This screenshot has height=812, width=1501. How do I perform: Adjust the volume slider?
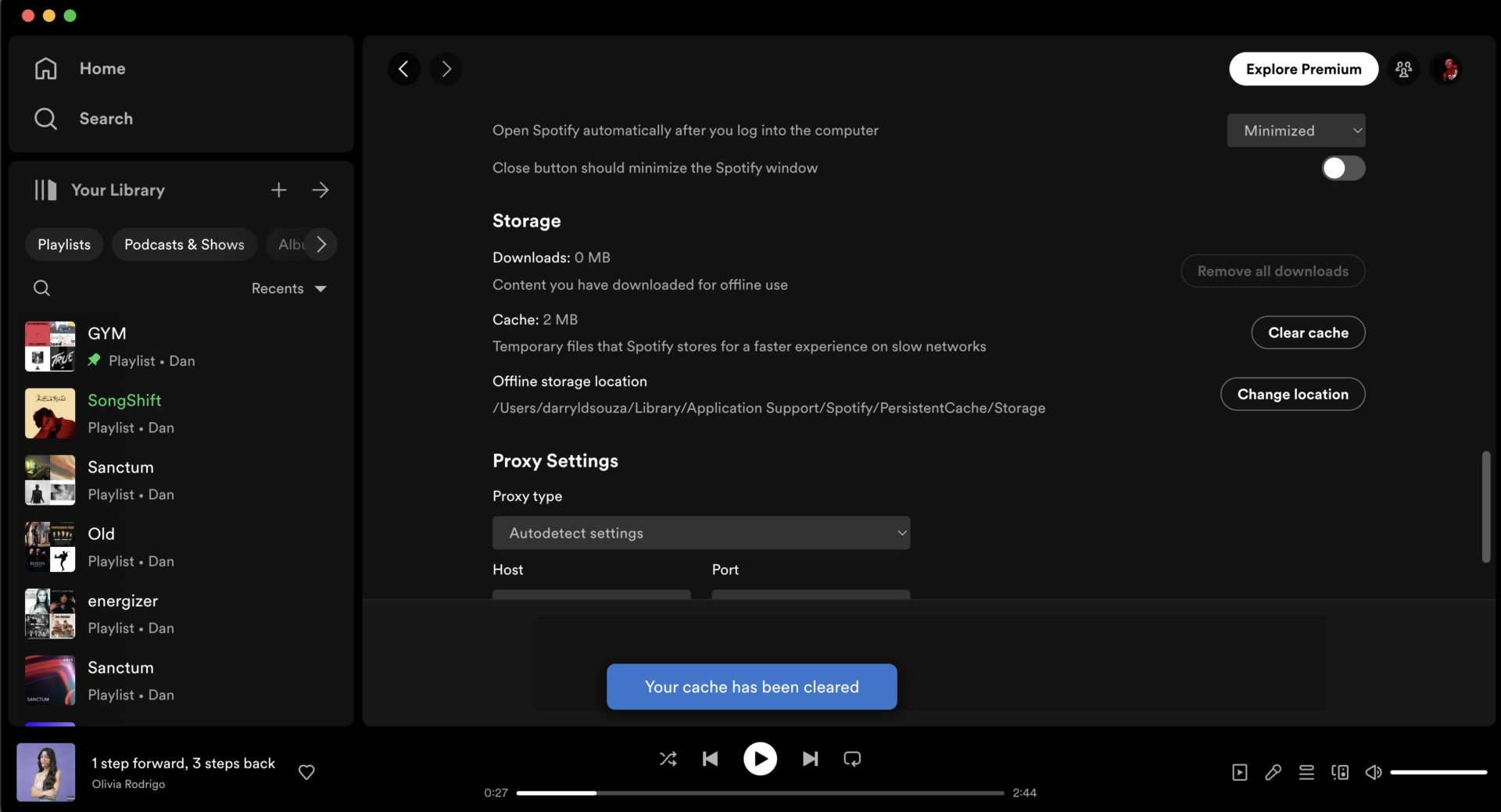(1438, 772)
